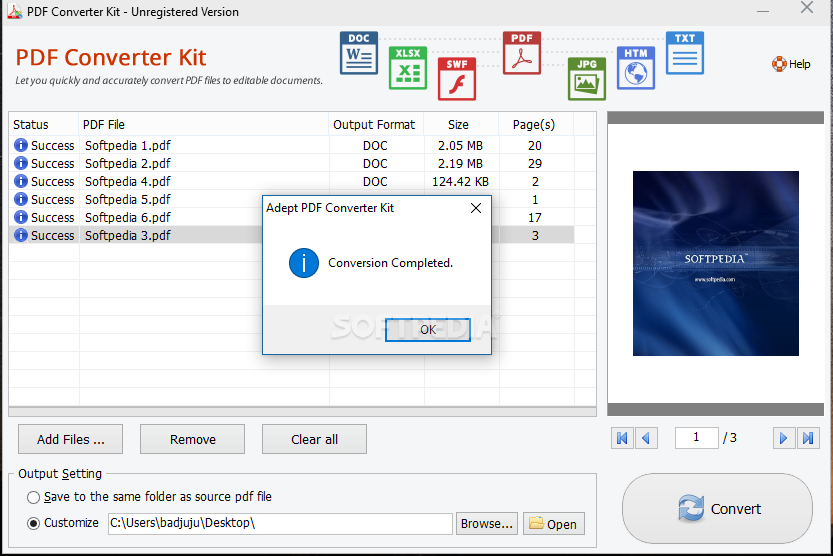Go to next preview page
The image size is (833, 556).
tap(784, 438)
